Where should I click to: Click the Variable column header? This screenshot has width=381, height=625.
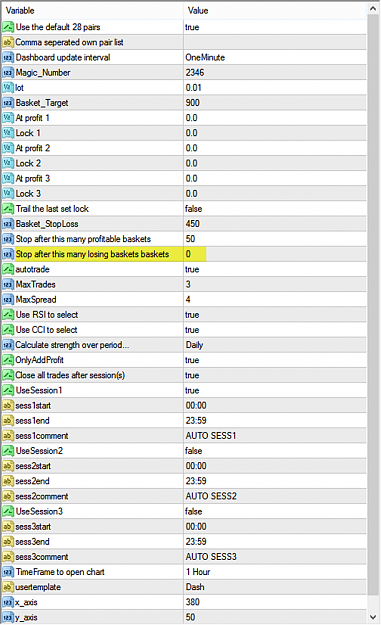click(20, 11)
